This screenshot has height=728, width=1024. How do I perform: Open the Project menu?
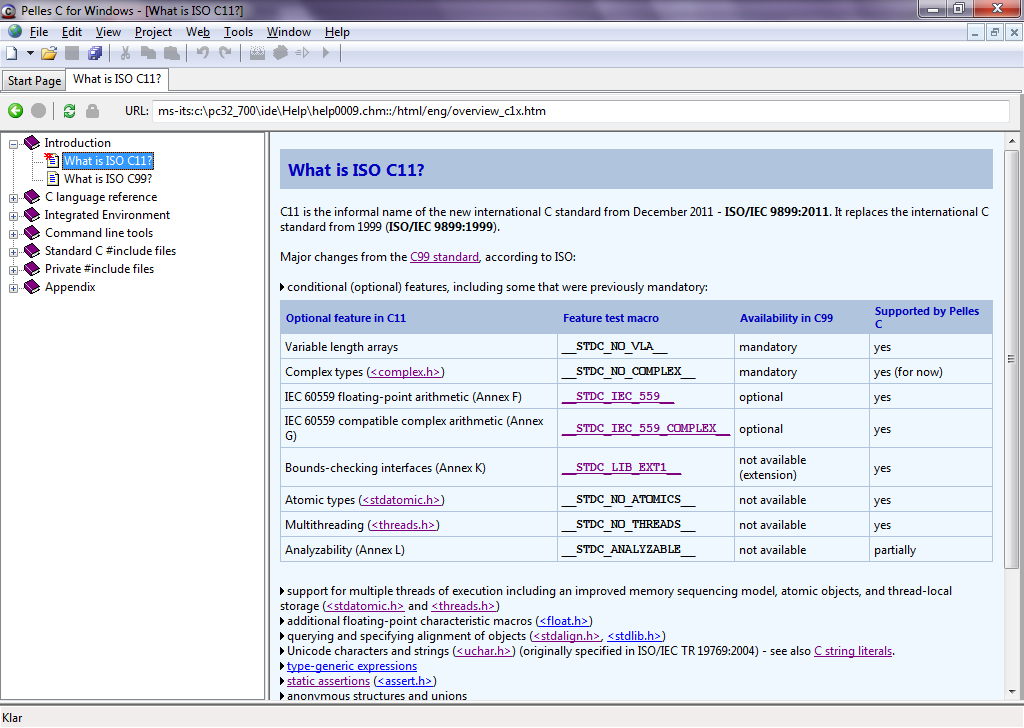tap(153, 32)
